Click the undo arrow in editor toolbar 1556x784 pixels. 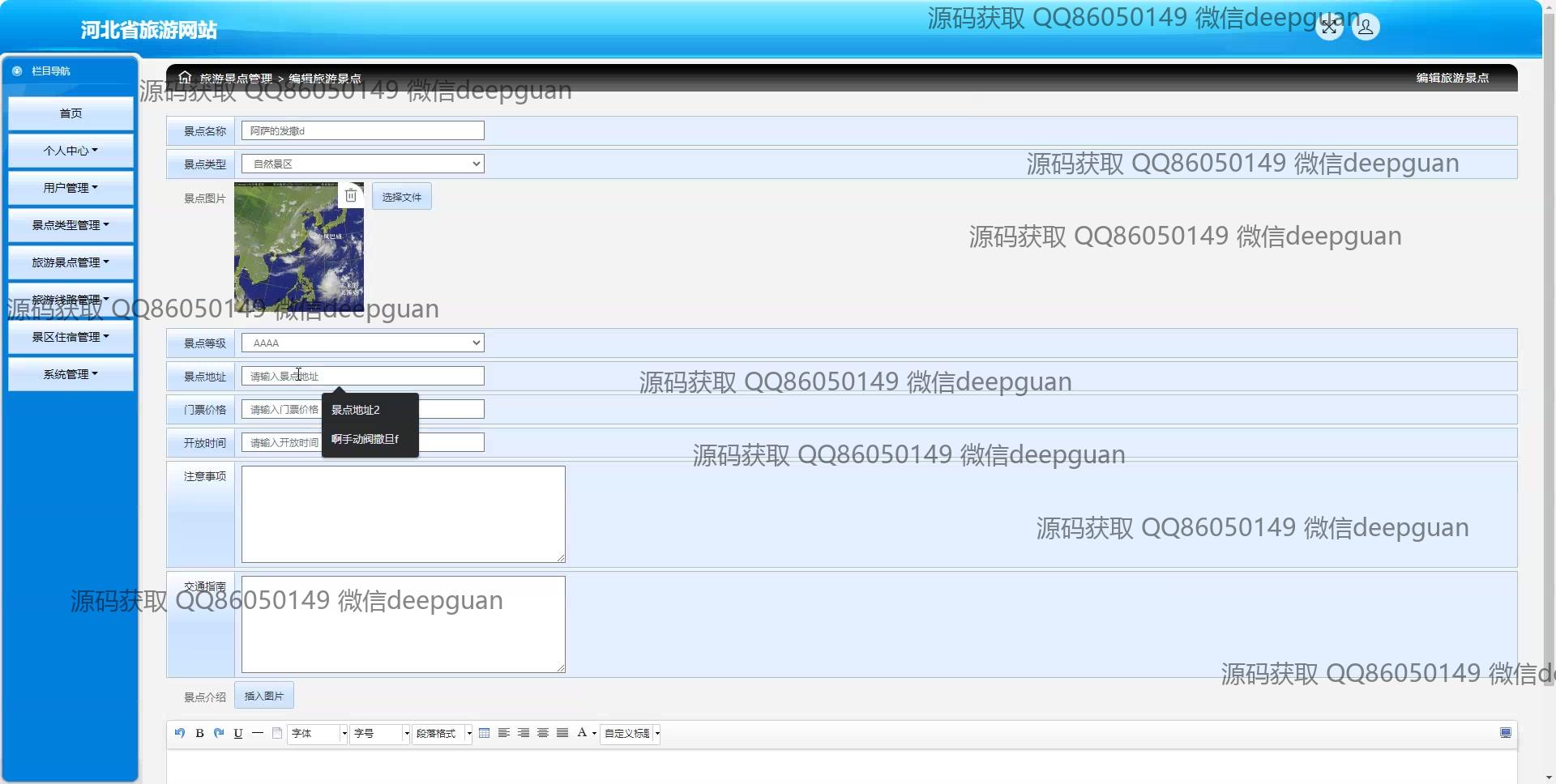click(x=180, y=733)
